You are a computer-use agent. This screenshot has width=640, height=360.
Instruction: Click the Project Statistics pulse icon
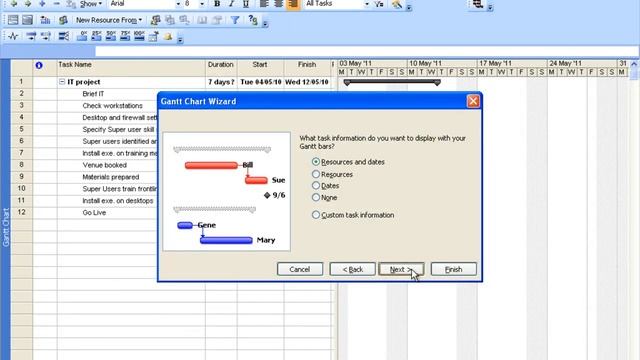tap(13, 36)
